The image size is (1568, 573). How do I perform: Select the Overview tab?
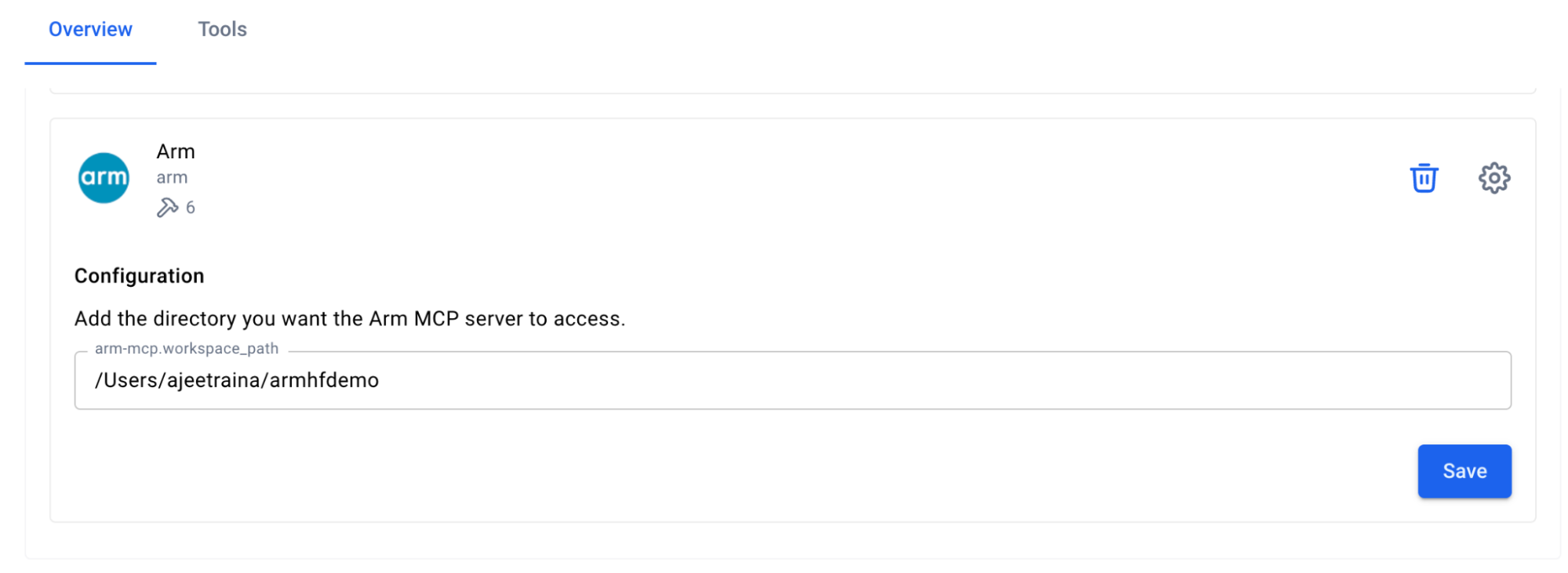(x=90, y=29)
